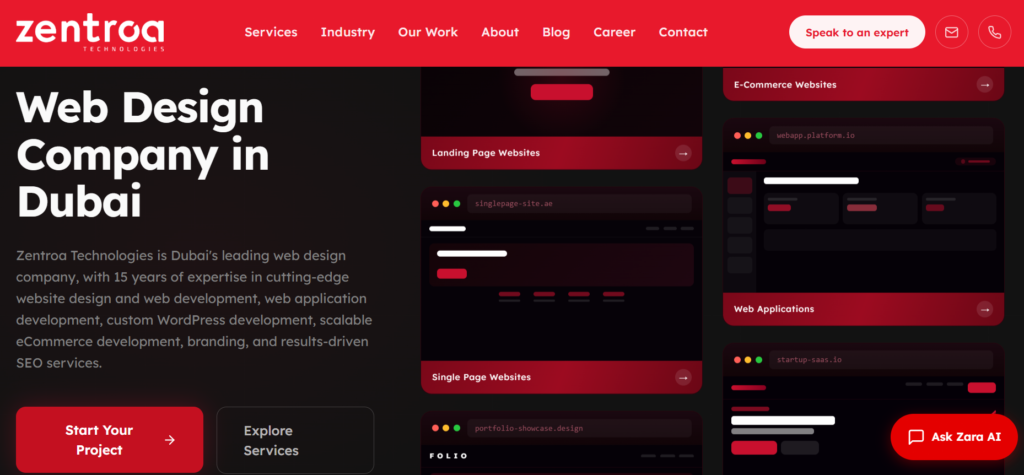Click the Zentroa Technologies logo
Screen dimensions: 1024x475
[90, 32]
